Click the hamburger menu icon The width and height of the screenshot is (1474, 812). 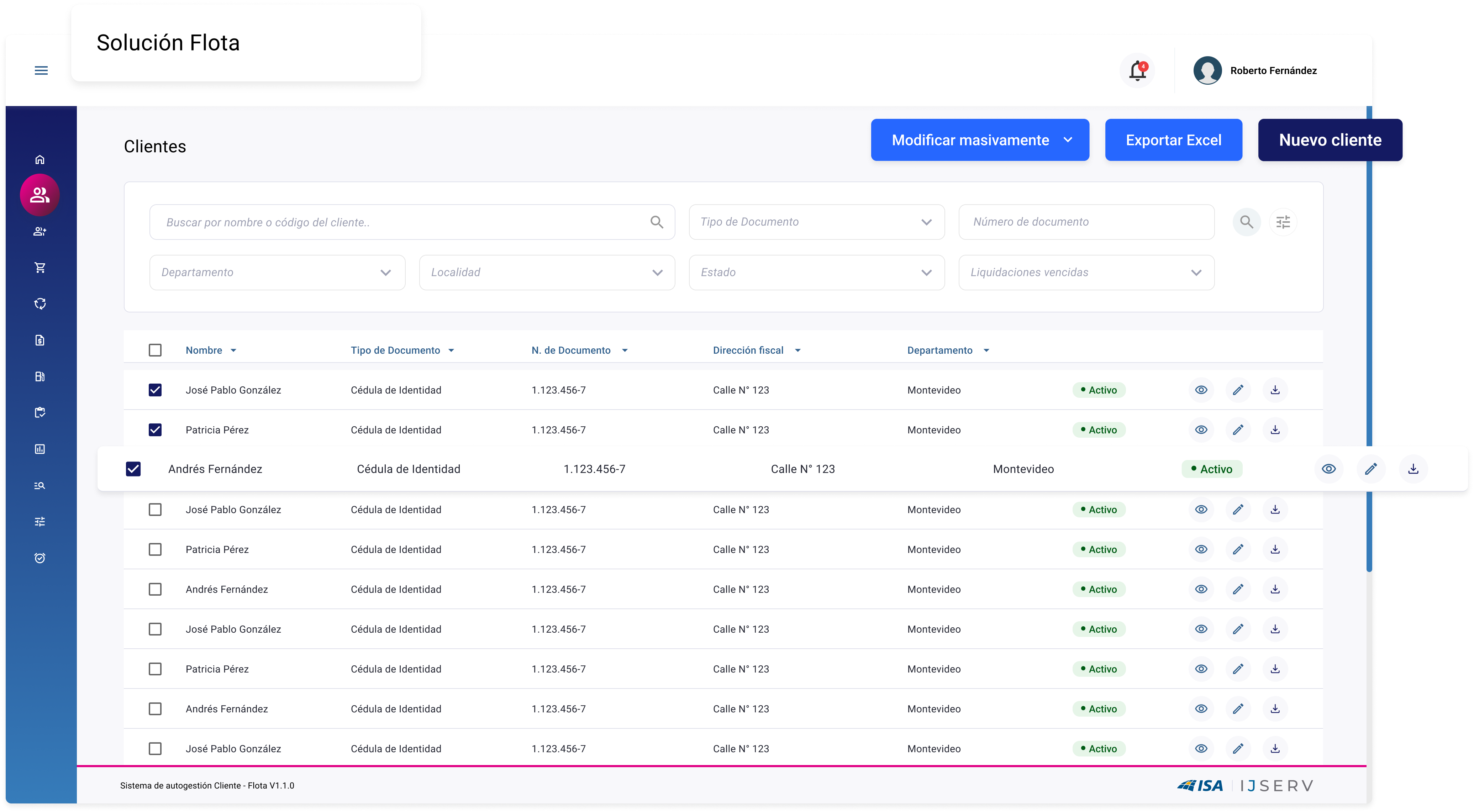[41, 70]
